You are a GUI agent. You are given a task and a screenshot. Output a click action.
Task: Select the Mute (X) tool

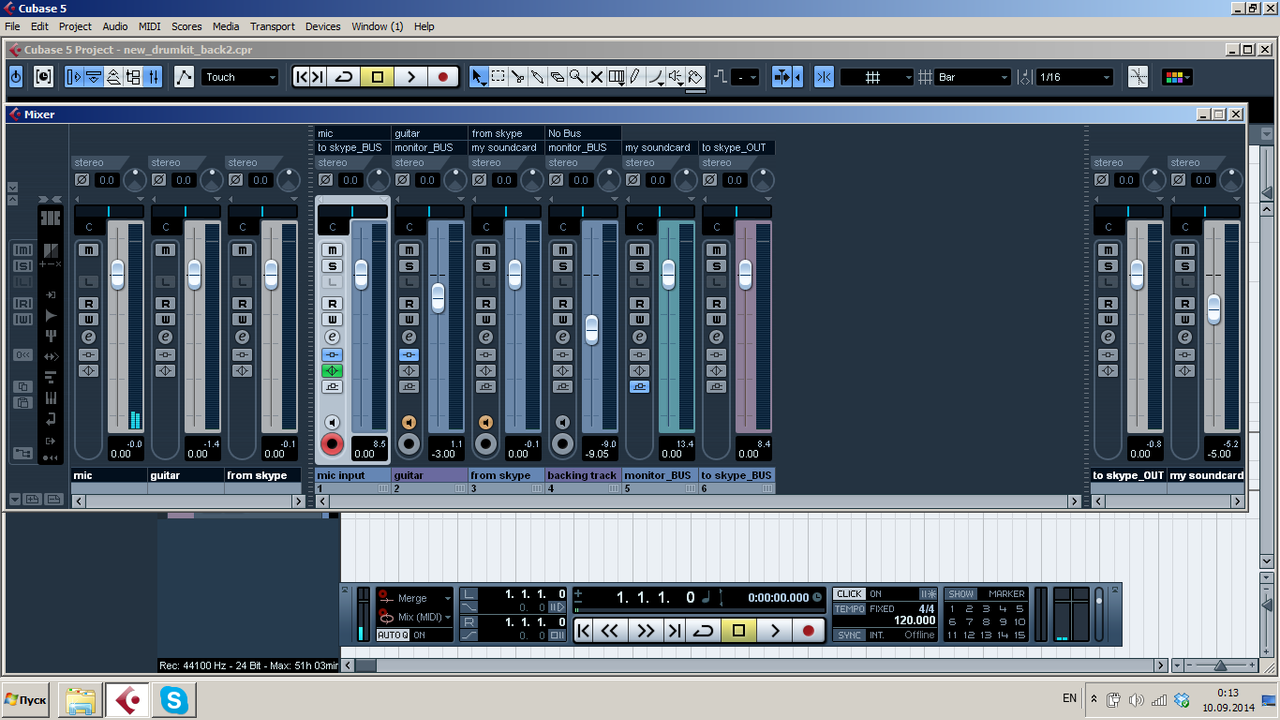click(597, 76)
